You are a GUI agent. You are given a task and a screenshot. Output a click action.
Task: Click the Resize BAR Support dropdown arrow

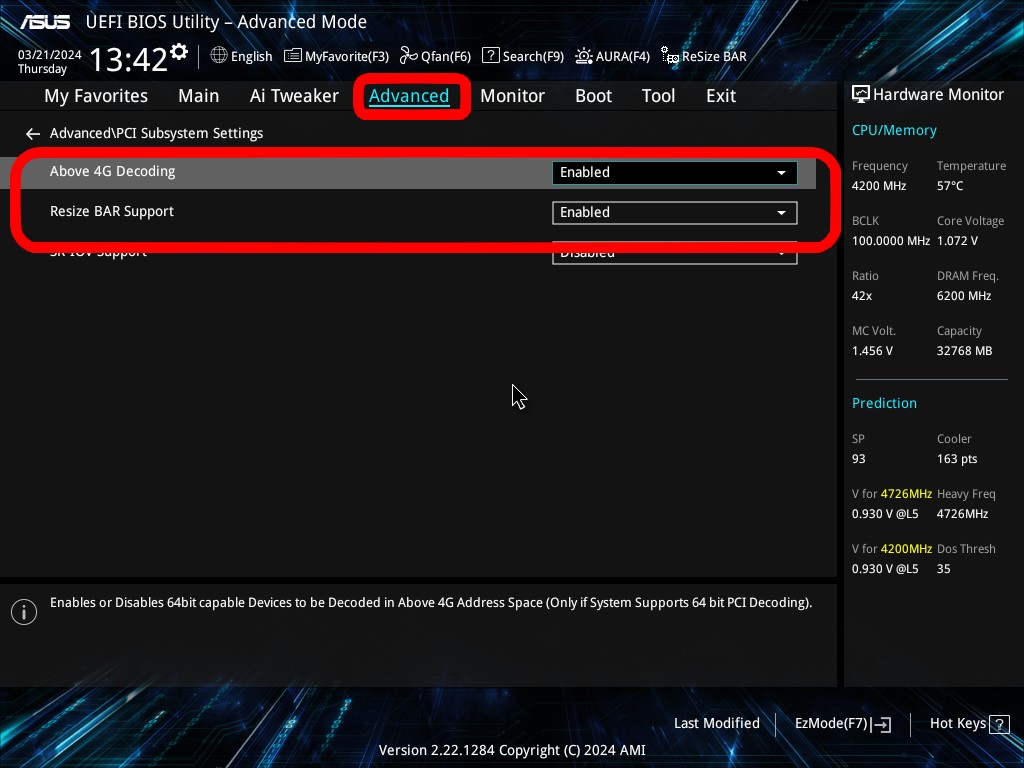tap(781, 213)
